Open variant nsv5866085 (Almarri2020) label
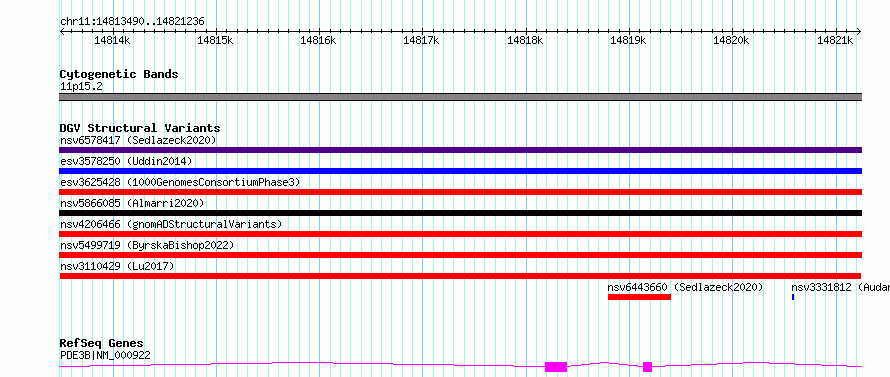890x377 pixels. (x=132, y=203)
